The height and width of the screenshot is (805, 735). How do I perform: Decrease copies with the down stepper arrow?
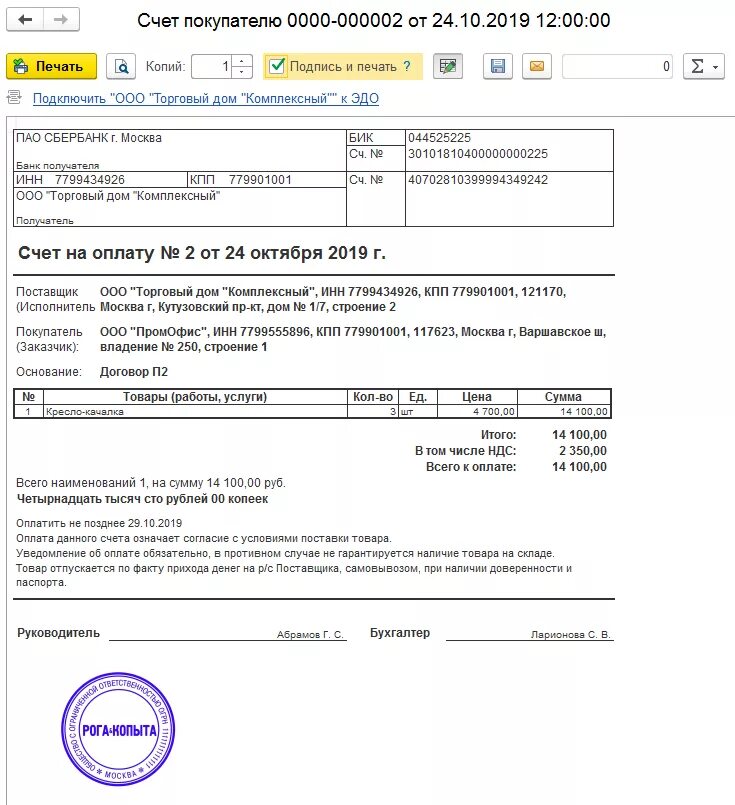(x=242, y=72)
